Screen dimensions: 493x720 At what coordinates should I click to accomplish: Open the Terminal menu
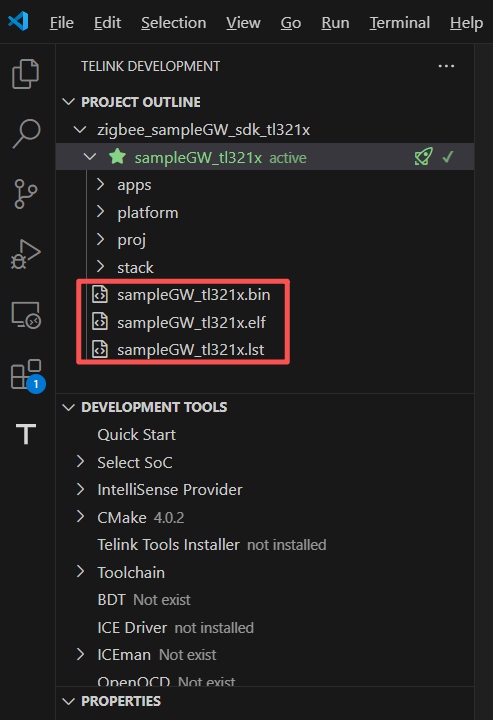400,22
